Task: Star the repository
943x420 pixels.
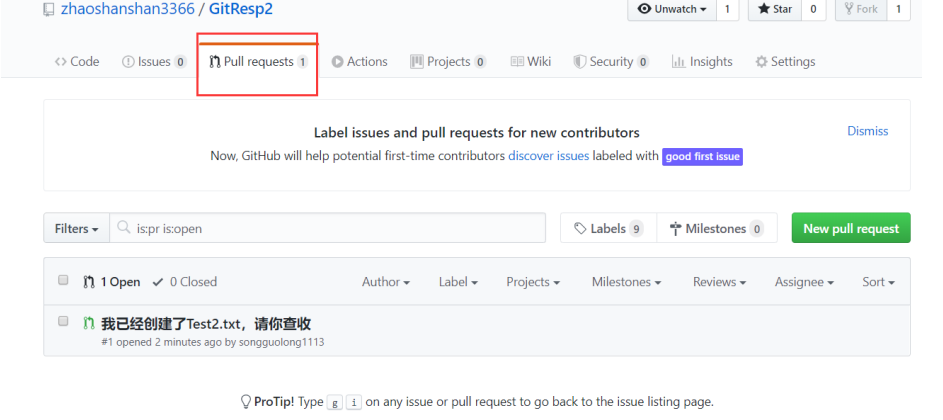Action: (775, 9)
